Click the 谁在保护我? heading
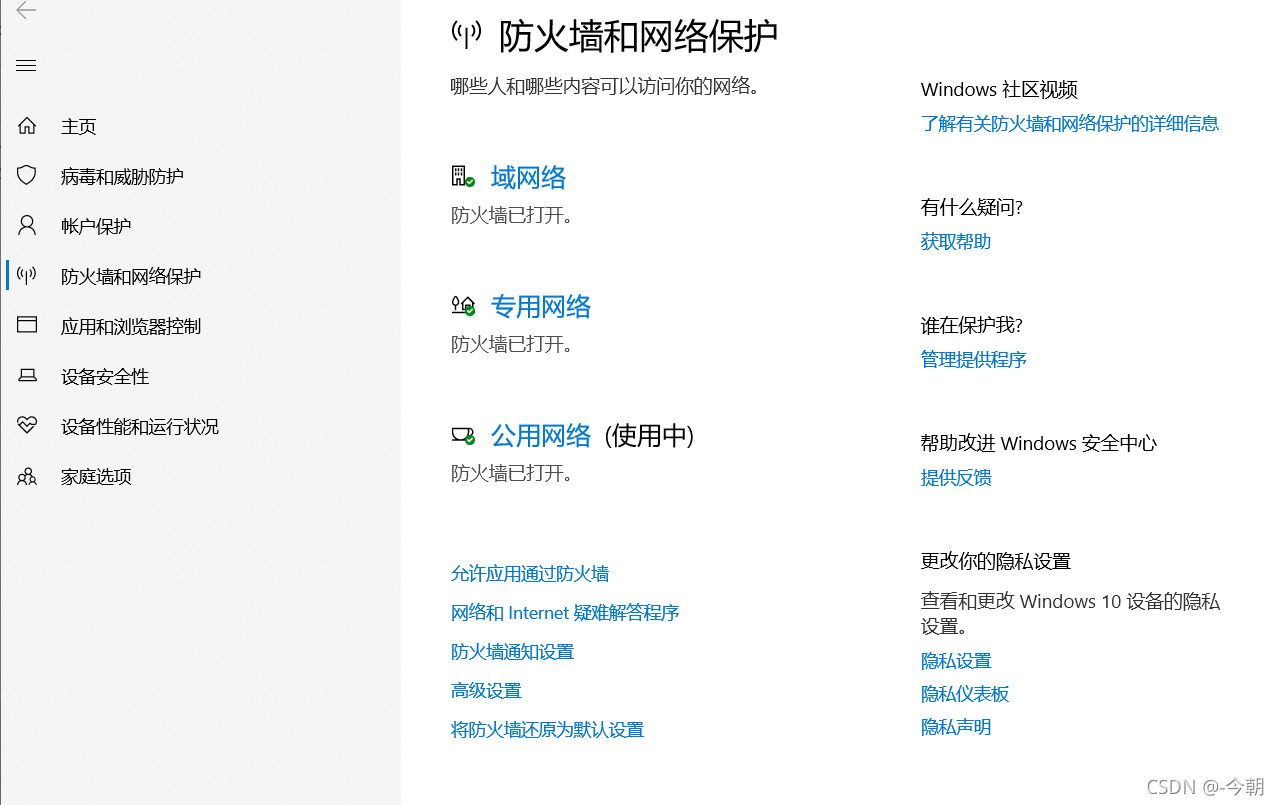This screenshot has height=805, width=1279. pos(972,325)
